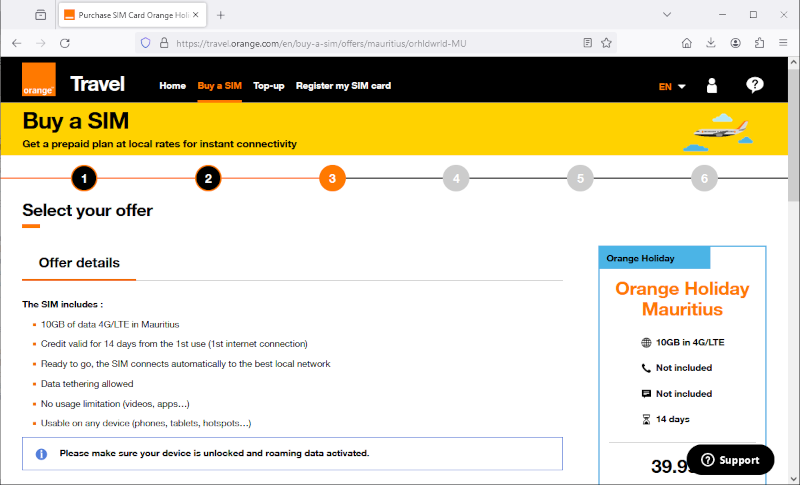Open the downloads icon
This screenshot has width=800, height=485.
pos(711,43)
